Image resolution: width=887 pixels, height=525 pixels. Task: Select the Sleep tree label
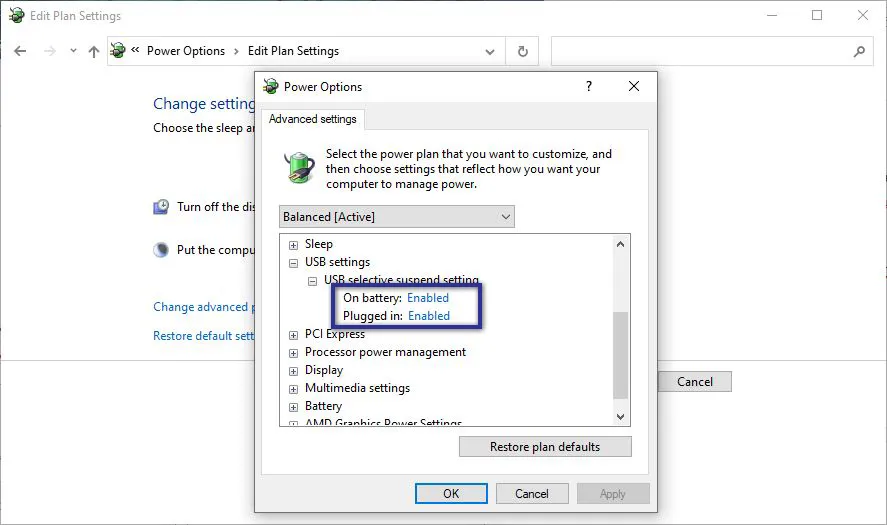pyautogui.click(x=318, y=244)
